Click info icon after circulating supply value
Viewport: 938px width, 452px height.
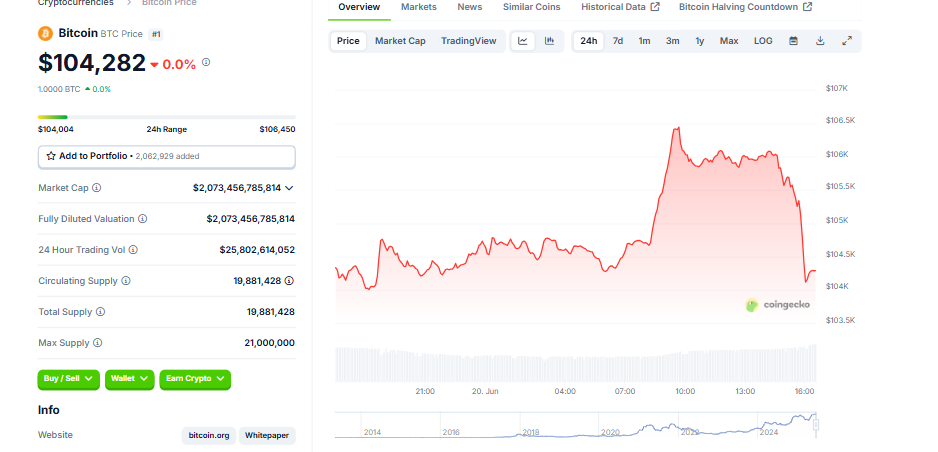(290, 281)
